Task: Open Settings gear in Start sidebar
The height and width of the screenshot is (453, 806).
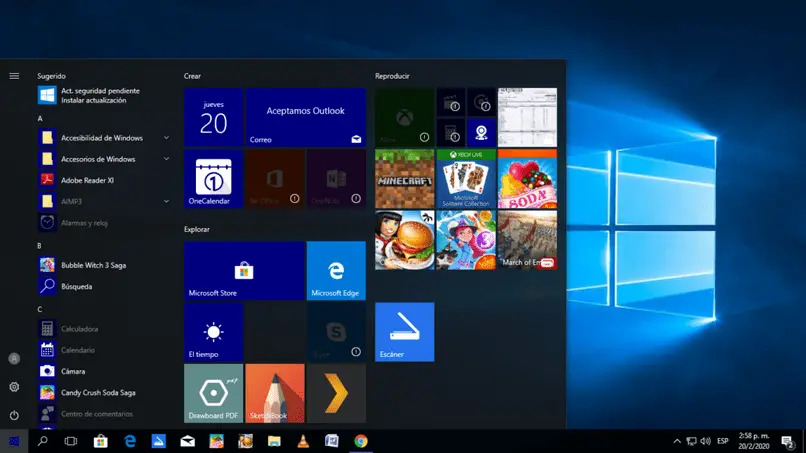Action: tap(14, 387)
